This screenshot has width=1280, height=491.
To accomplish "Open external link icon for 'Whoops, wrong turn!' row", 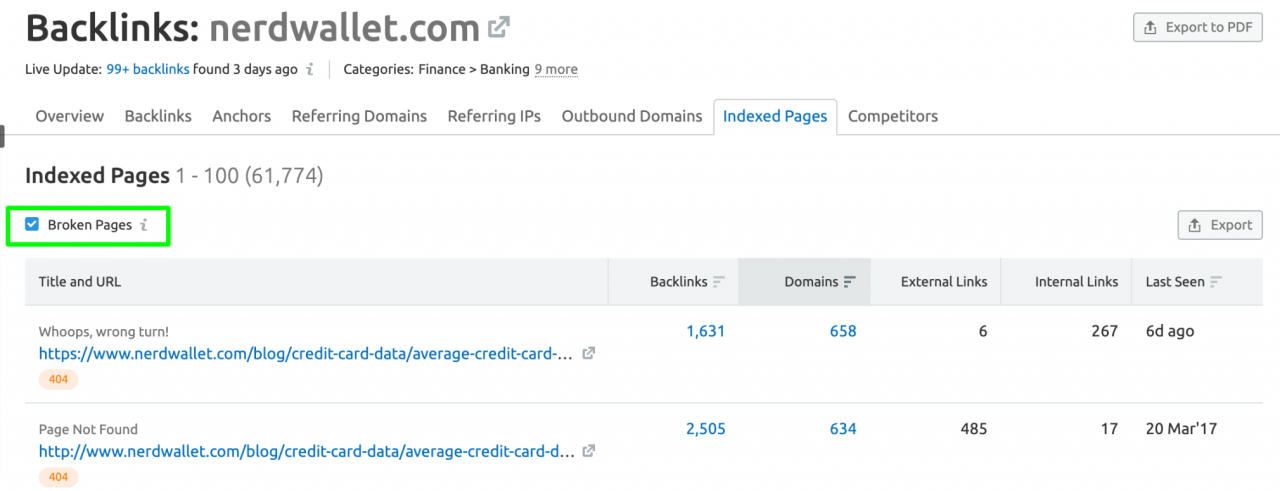I will 589,353.
